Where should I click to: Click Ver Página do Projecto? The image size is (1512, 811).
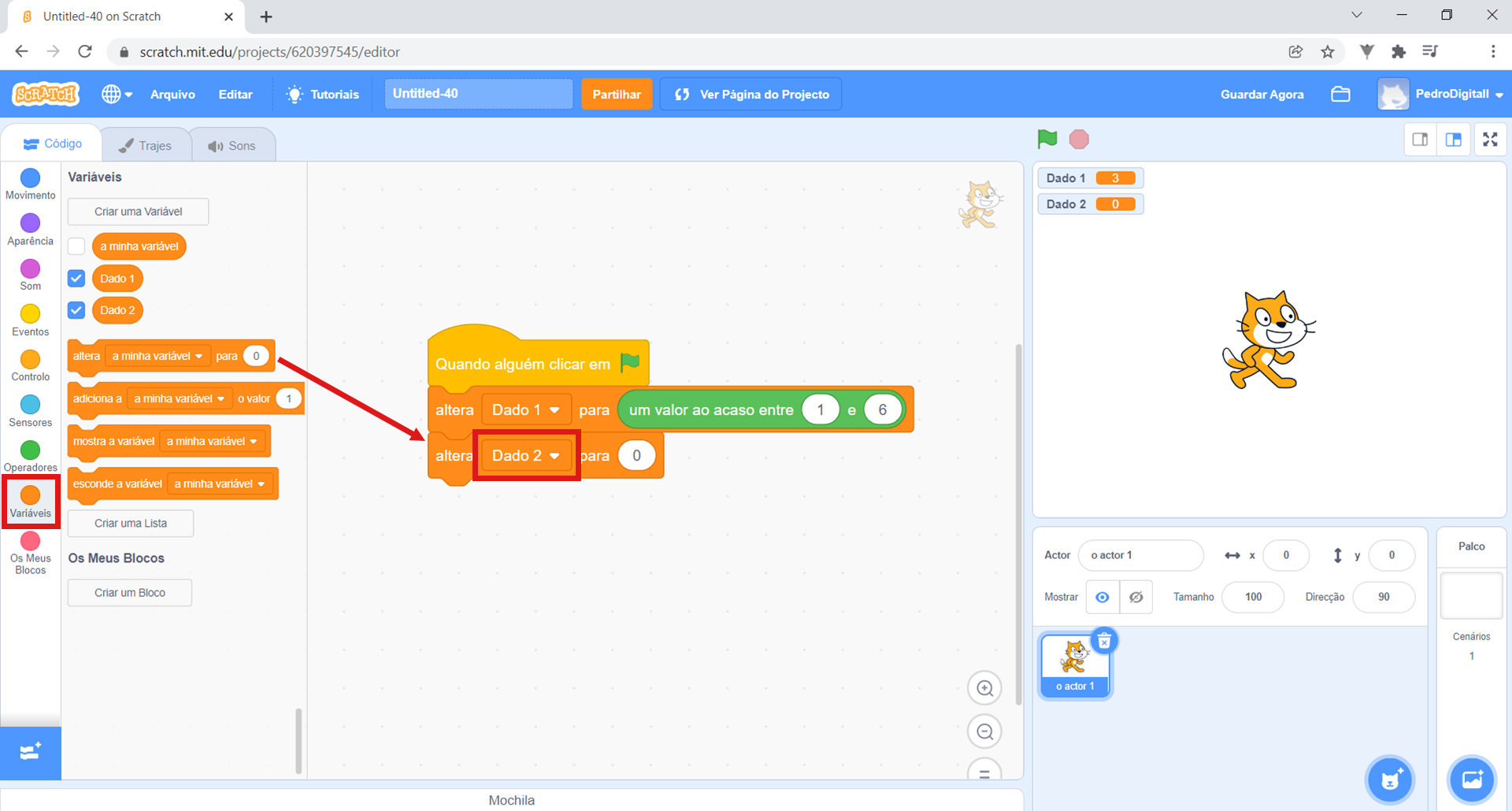(x=751, y=94)
